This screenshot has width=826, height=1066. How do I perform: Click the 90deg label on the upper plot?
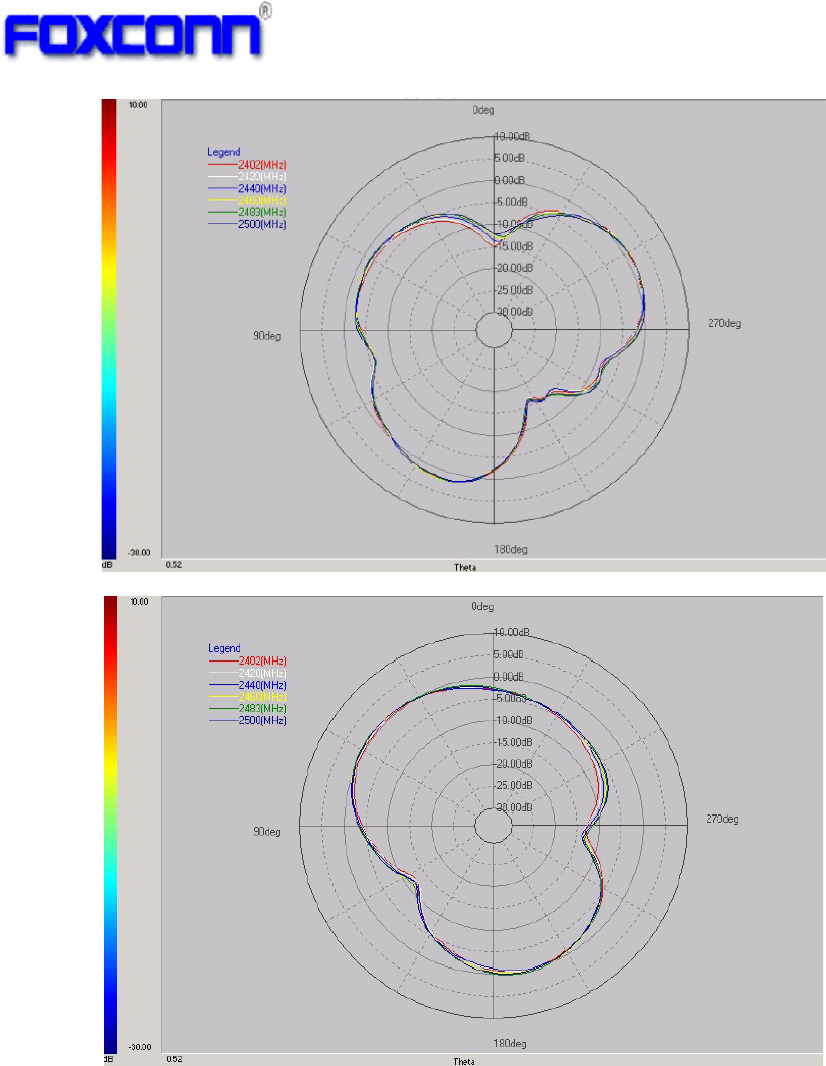(266, 336)
